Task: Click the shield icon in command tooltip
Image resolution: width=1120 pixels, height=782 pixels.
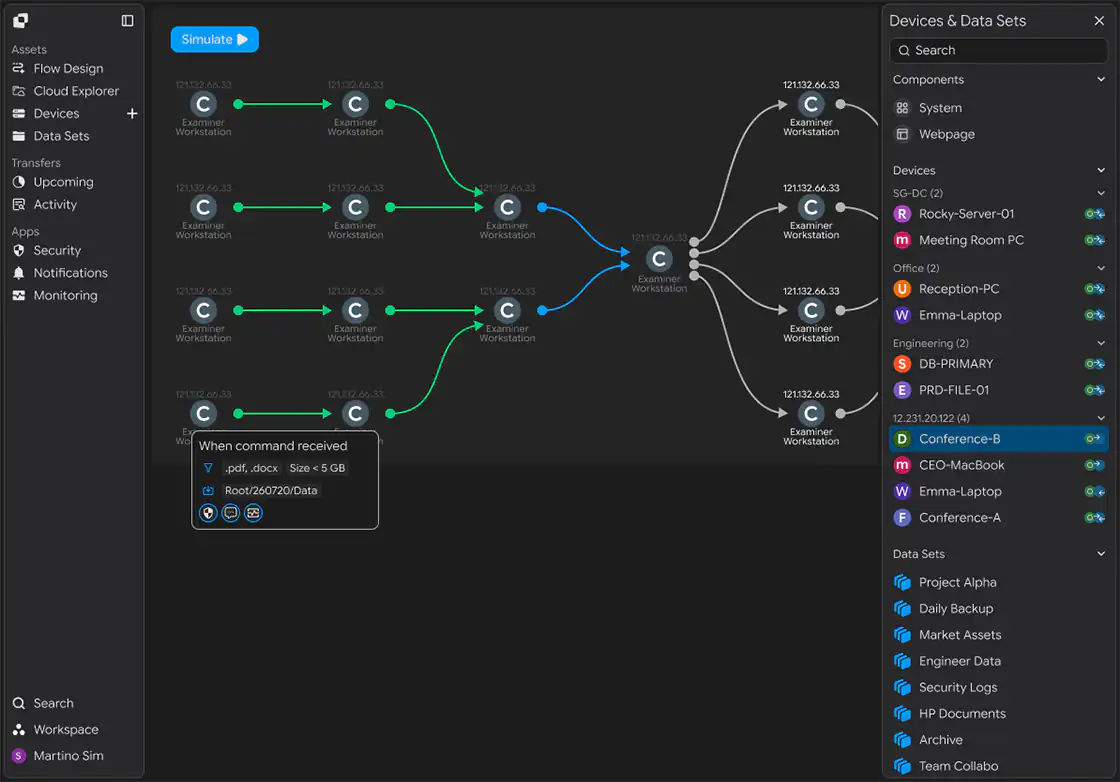Action: tap(208, 513)
